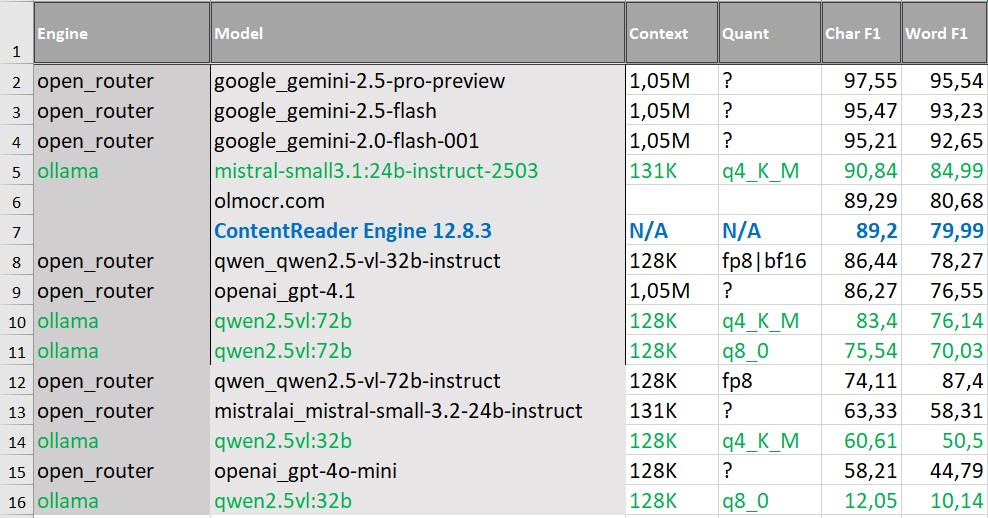Click the Char F1 value 97,55
The image size is (988, 518).
[861, 81]
